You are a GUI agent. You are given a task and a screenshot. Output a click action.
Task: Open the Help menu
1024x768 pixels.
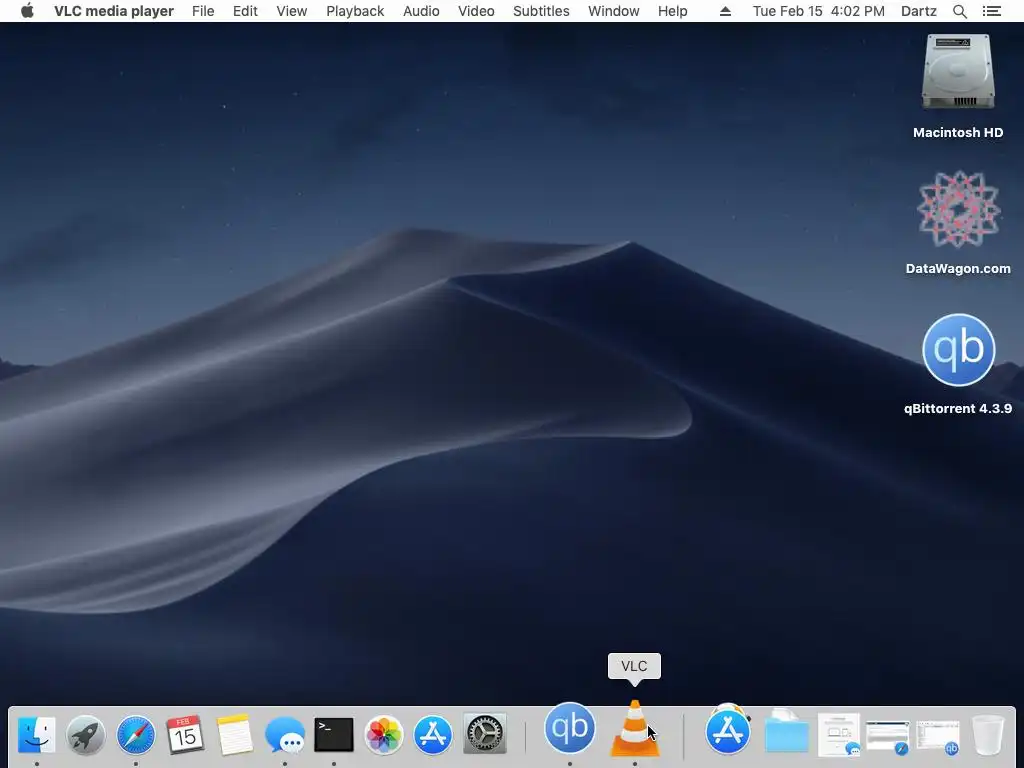coord(672,11)
